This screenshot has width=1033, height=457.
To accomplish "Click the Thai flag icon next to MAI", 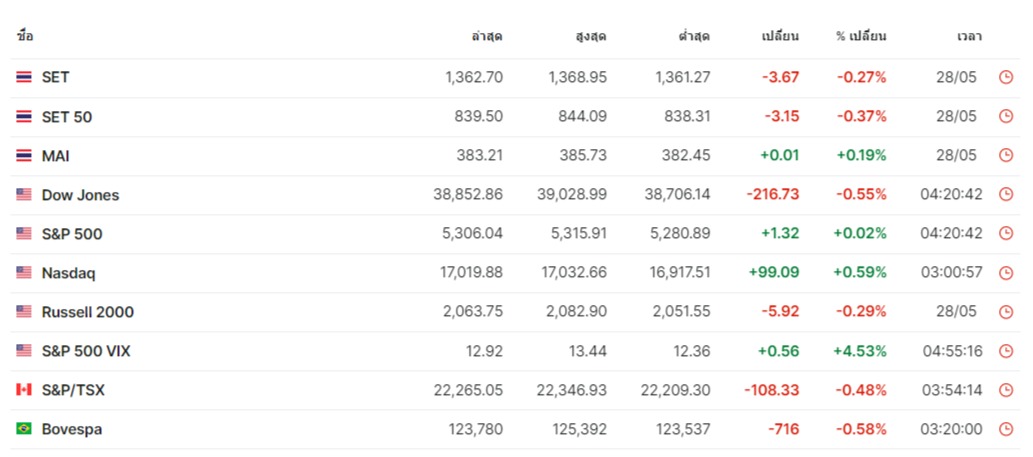I will 24,156.
